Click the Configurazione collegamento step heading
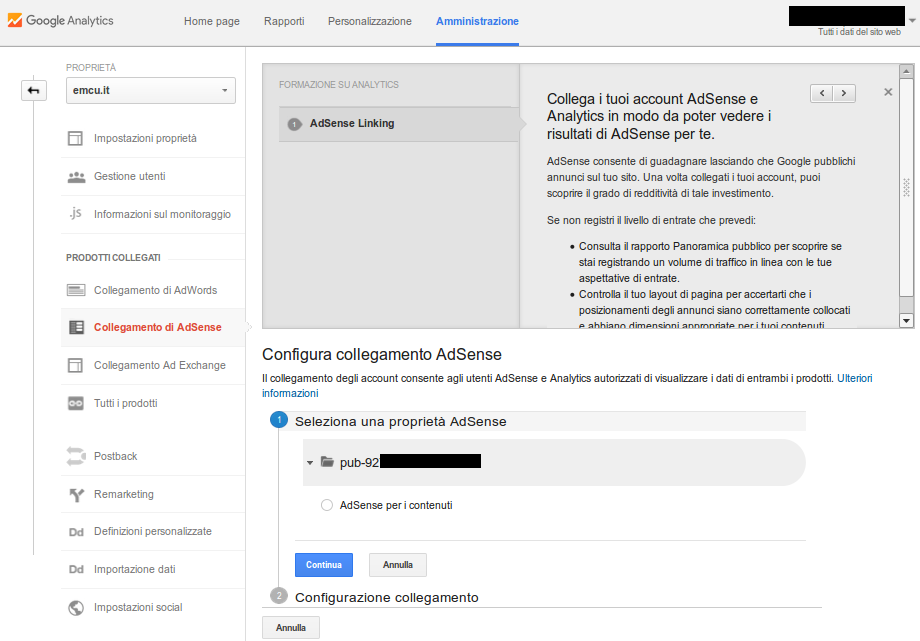The width and height of the screenshot is (920, 641). 387,598
